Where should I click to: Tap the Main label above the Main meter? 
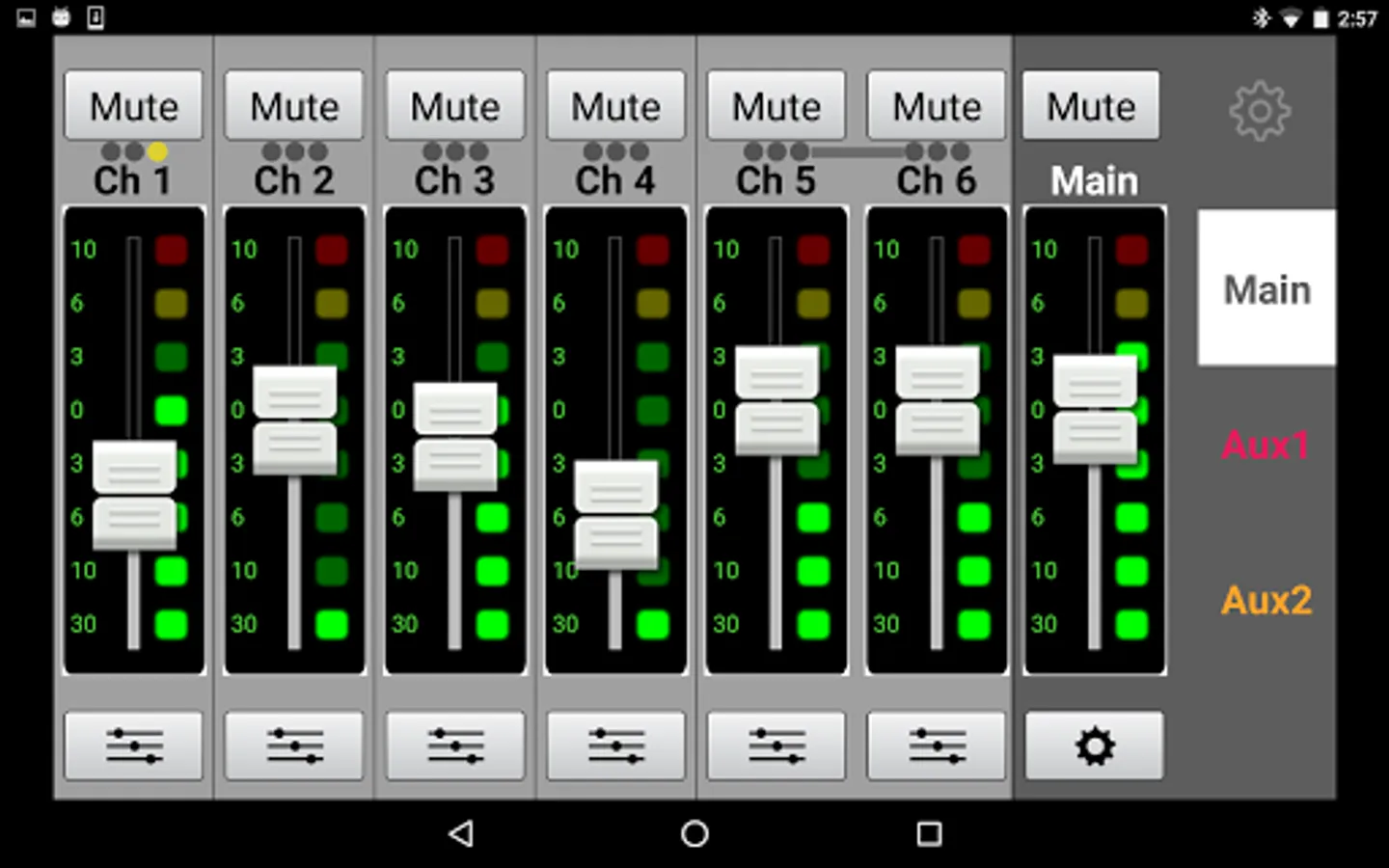(x=1094, y=180)
